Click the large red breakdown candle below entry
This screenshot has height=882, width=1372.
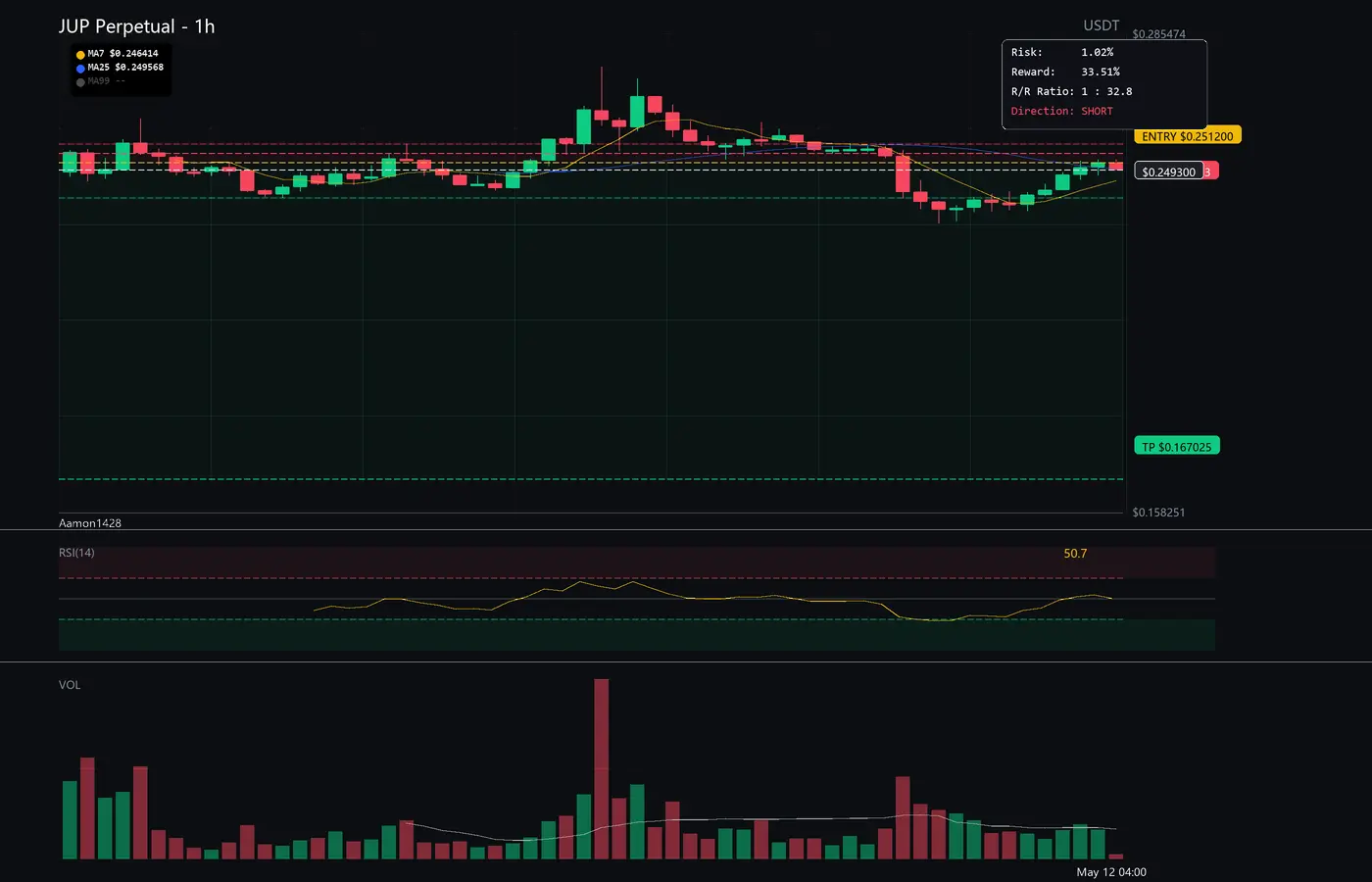point(903,173)
